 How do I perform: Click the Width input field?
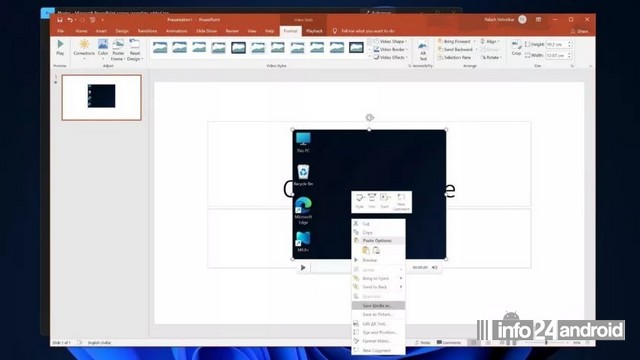click(x=558, y=55)
